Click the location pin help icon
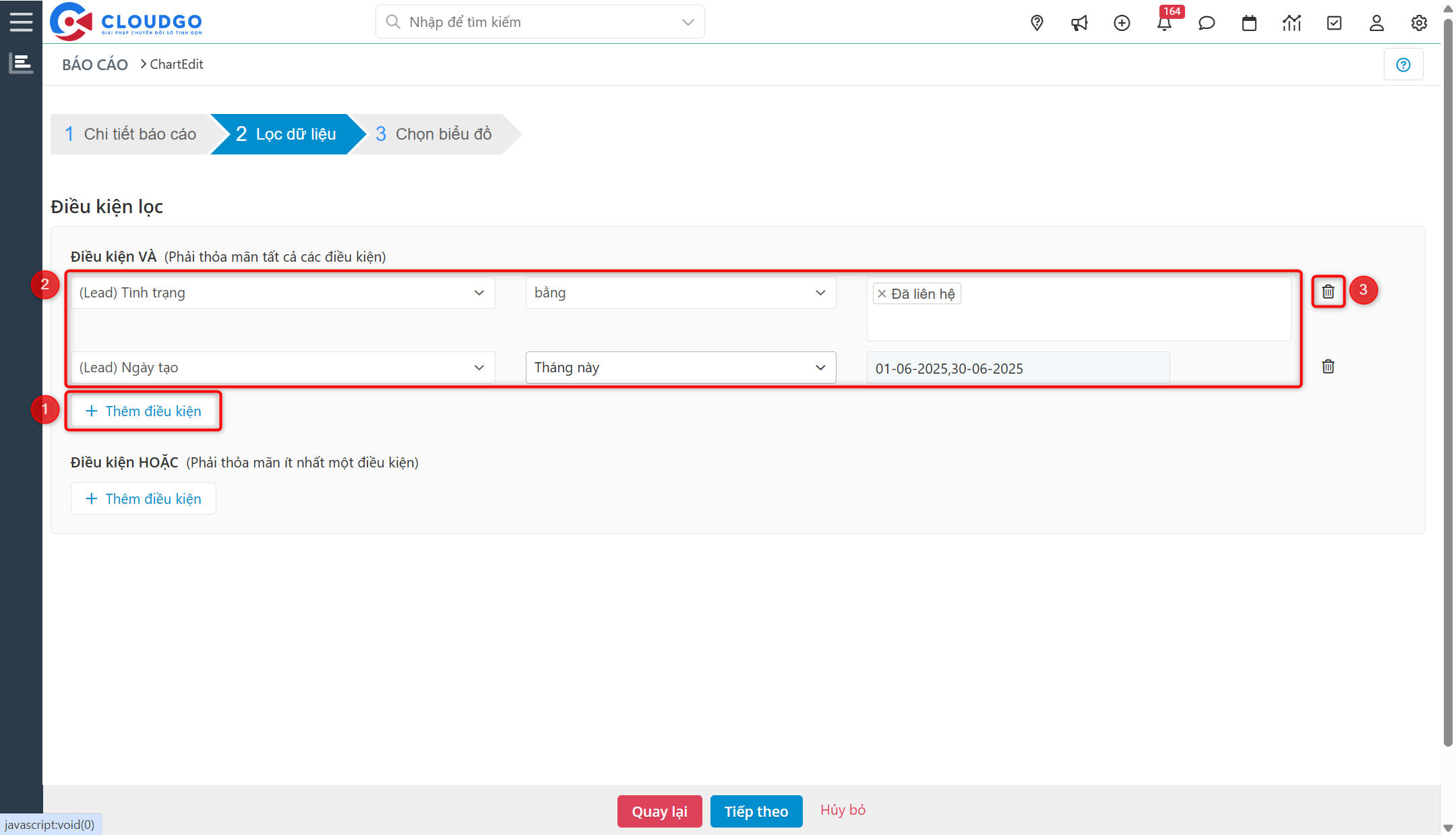This screenshot has width=1456, height=835. (1036, 22)
